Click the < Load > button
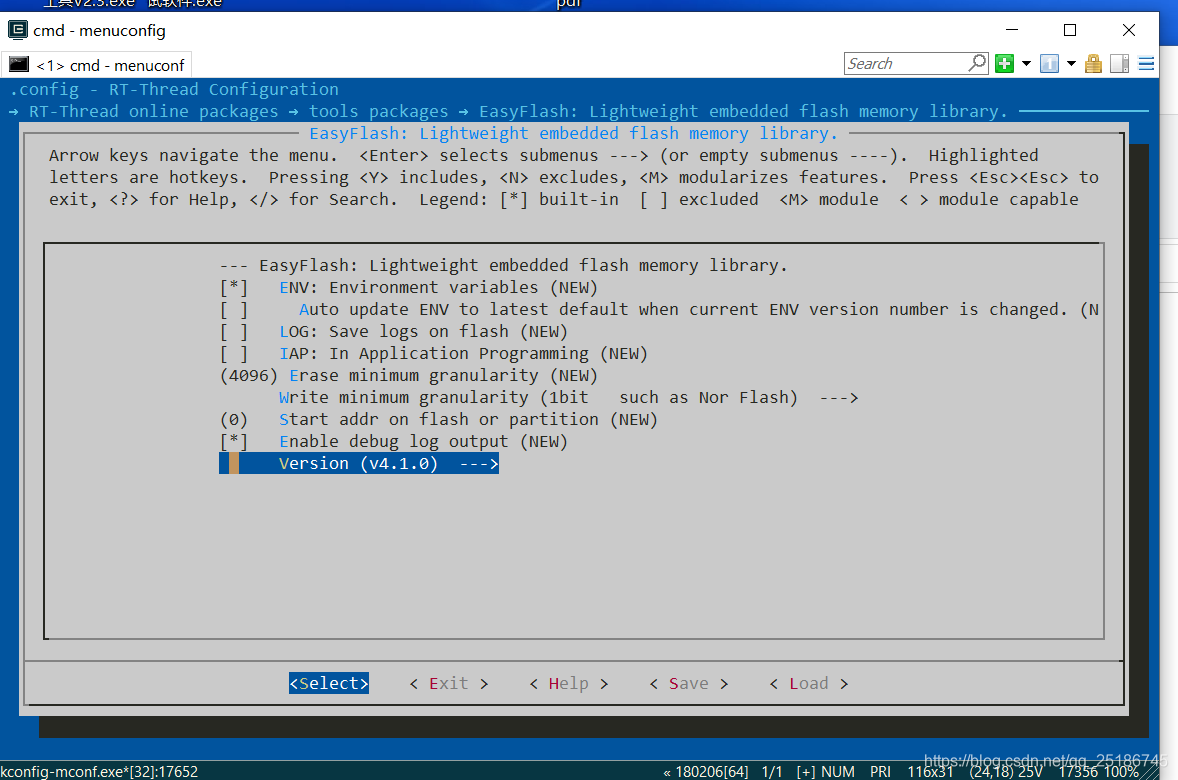 (809, 683)
